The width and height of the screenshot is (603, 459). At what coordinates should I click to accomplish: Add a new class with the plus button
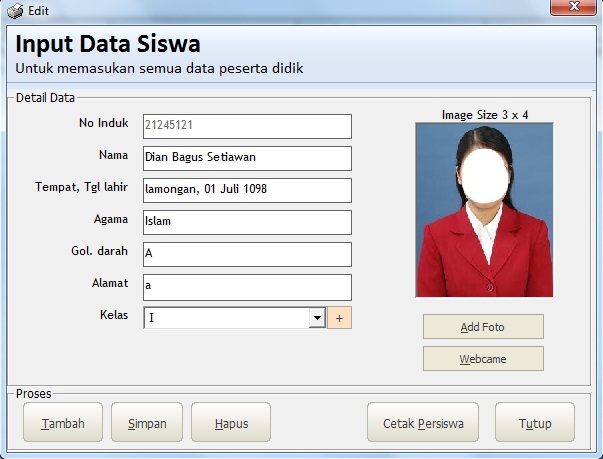339,318
